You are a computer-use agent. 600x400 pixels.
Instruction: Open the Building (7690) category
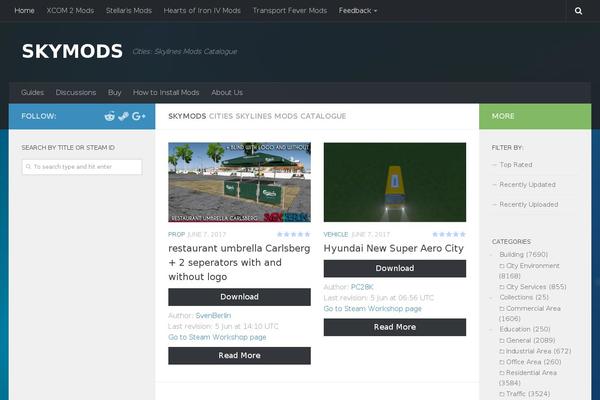(523, 255)
